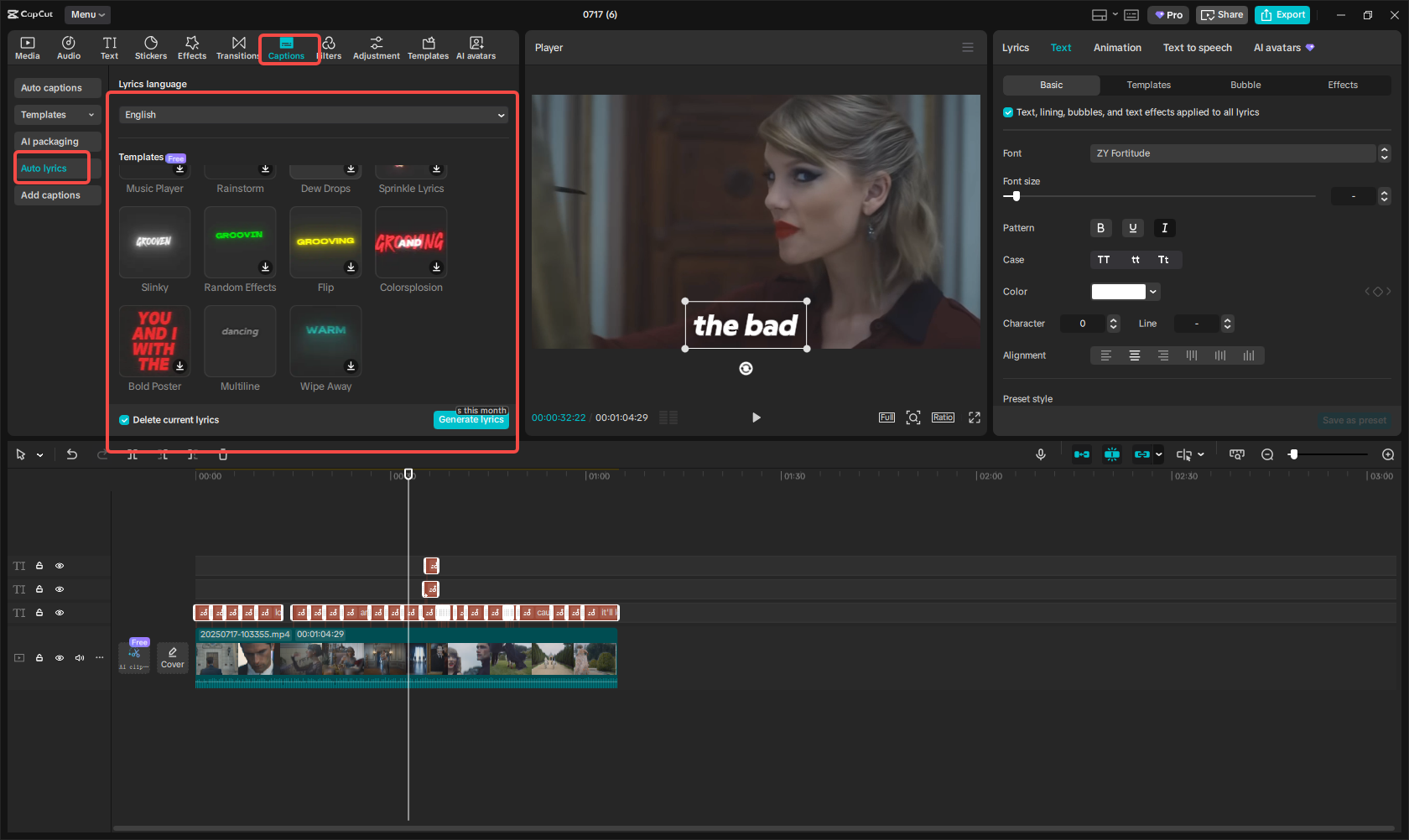Viewport: 1409px width, 840px height.
Task: Choose the arrow Select tool
Action: coord(21,454)
